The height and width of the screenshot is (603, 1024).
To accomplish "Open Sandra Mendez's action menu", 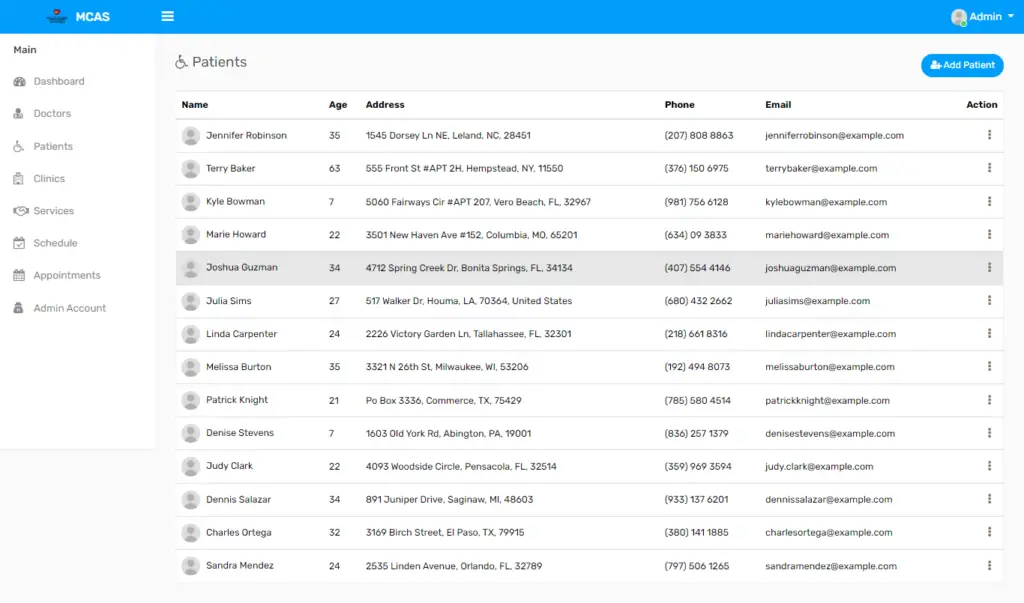I will point(990,565).
